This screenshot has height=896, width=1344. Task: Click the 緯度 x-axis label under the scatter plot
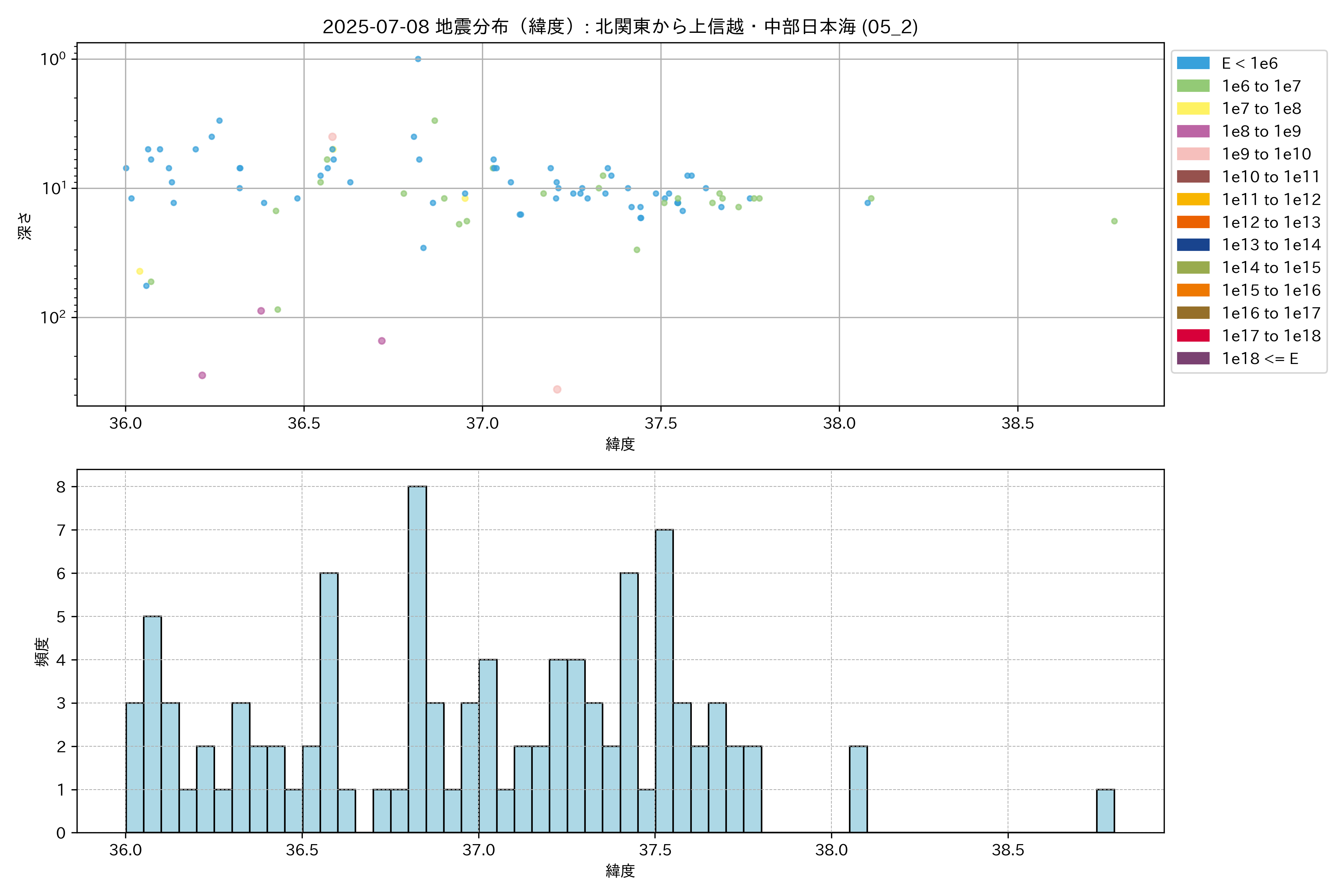coord(620,444)
